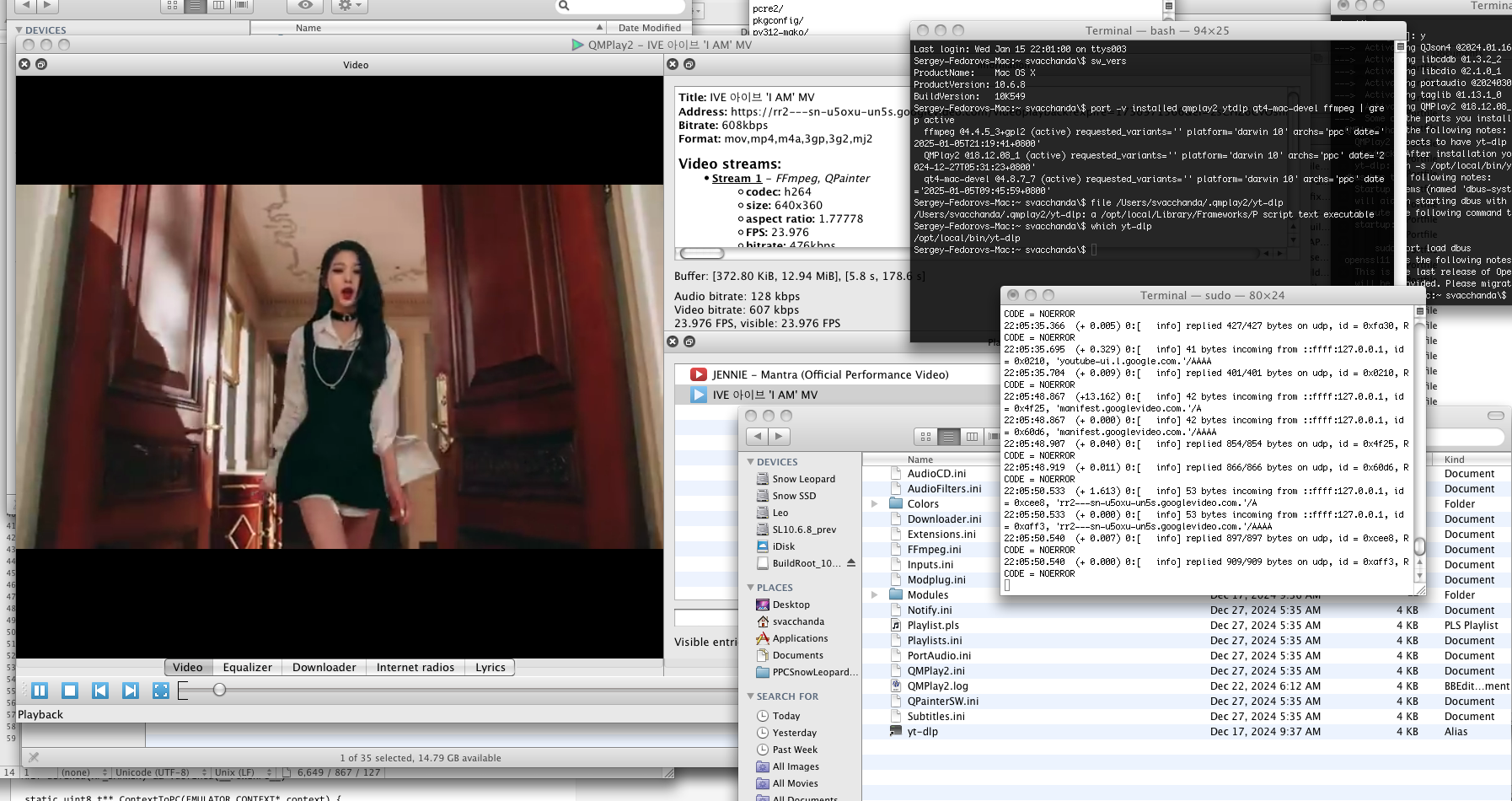The image size is (1512, 801).
Task: Open iDisk from the sidebar
Action: [x=784, y=546]
